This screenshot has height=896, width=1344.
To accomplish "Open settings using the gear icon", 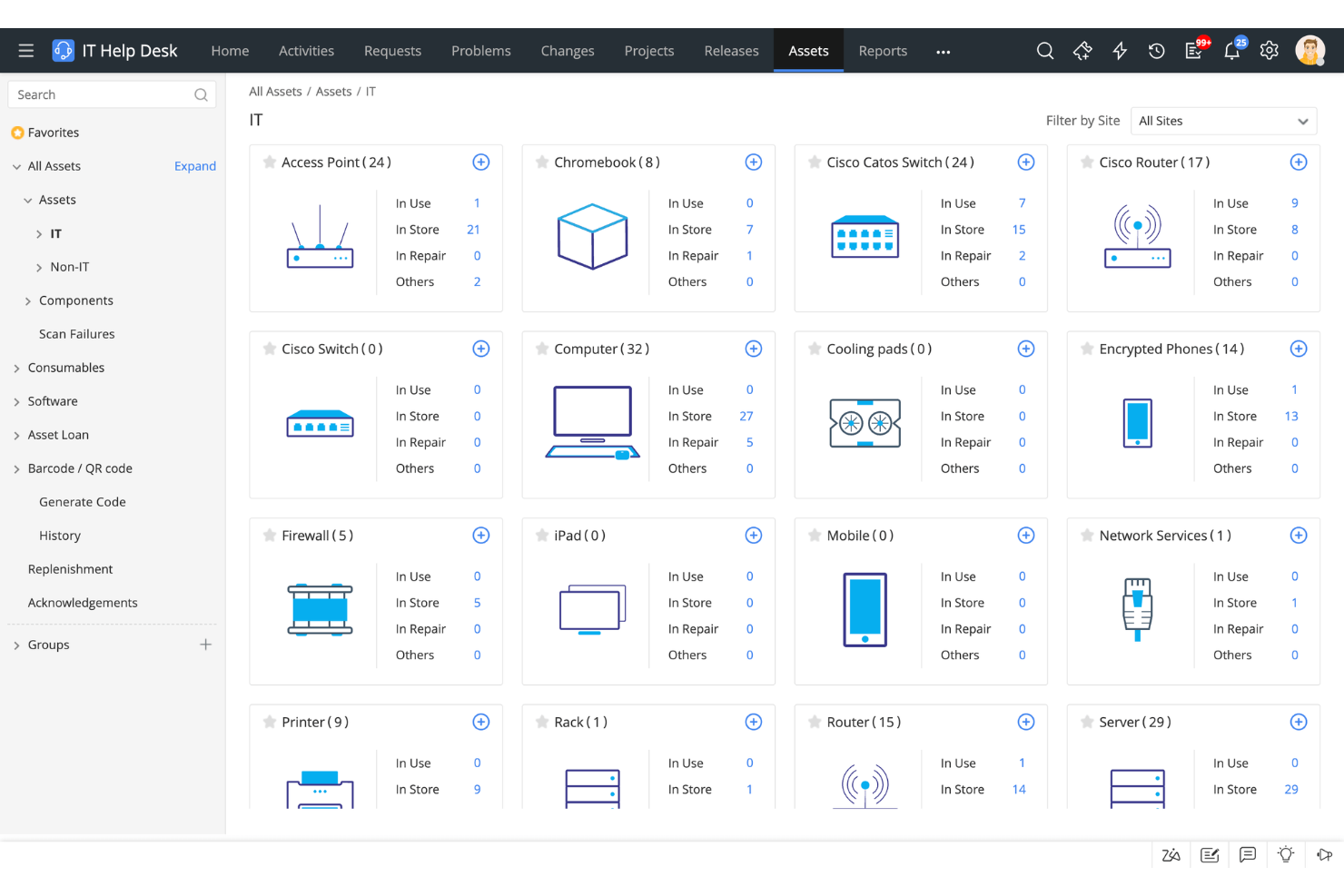I will pyautogui.click(x=1269, y=51).
